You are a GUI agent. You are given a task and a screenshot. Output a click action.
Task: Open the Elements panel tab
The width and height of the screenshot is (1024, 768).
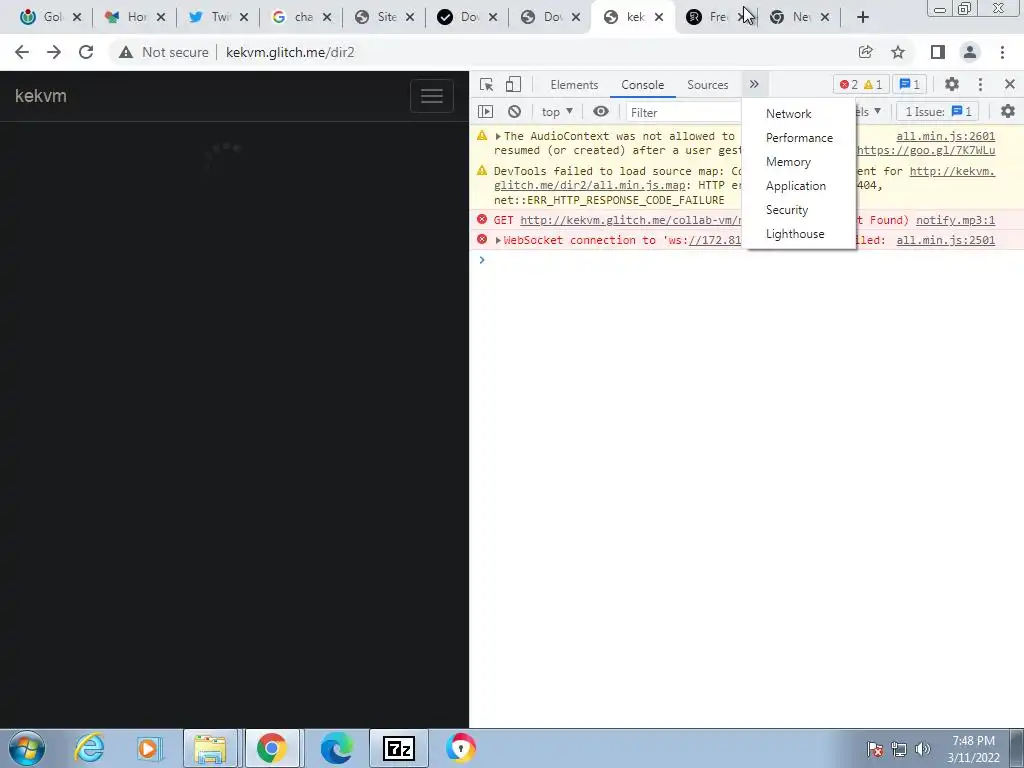click(x=574, y=85)
